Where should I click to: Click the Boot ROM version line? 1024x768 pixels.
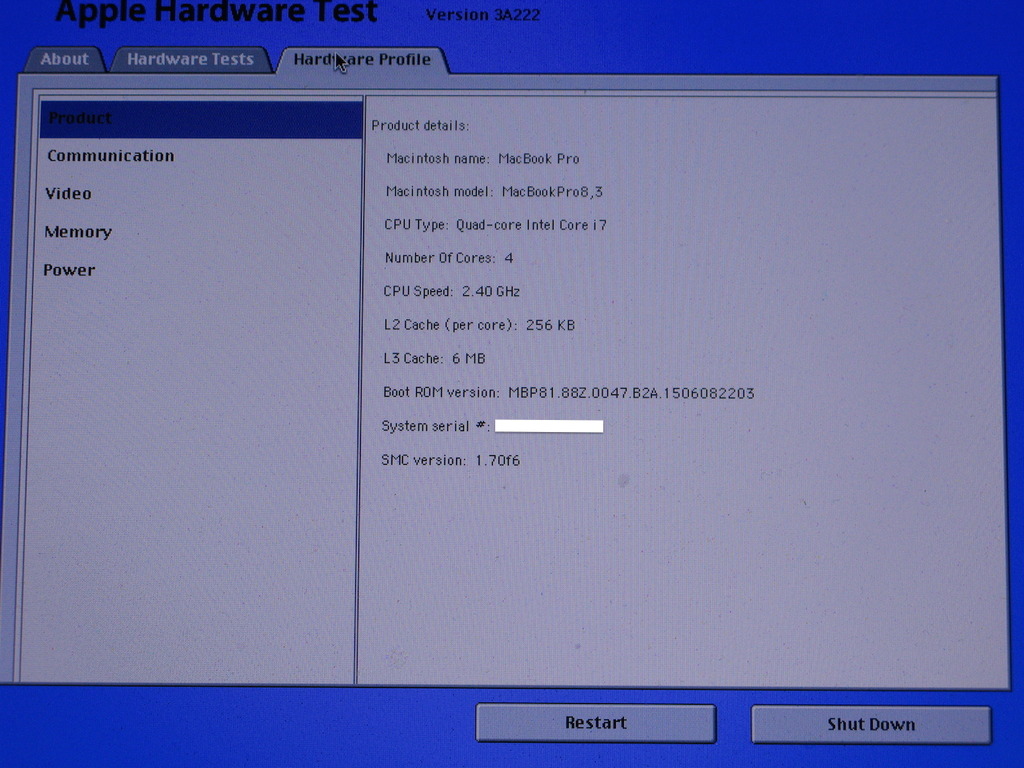[568, 392]
